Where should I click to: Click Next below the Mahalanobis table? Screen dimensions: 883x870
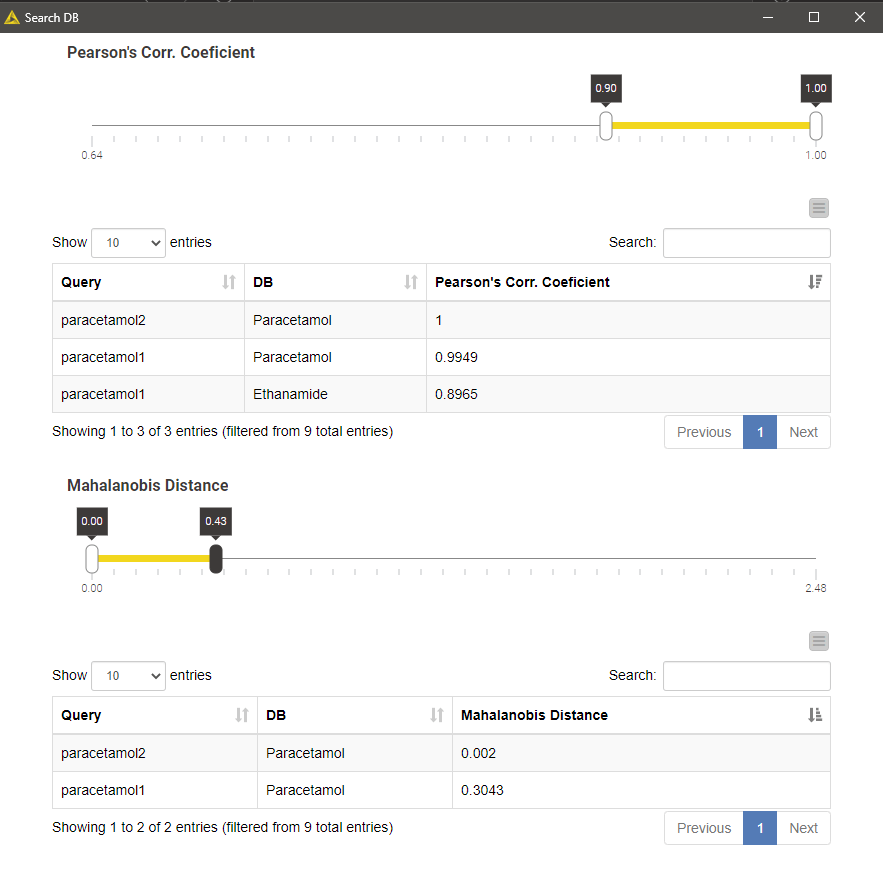pyautogui.click(x=803, y=828)
